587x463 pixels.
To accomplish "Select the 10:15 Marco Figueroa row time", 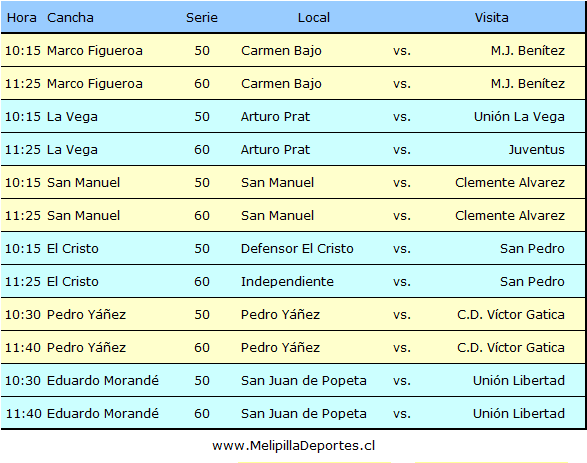I will (22, 51).
